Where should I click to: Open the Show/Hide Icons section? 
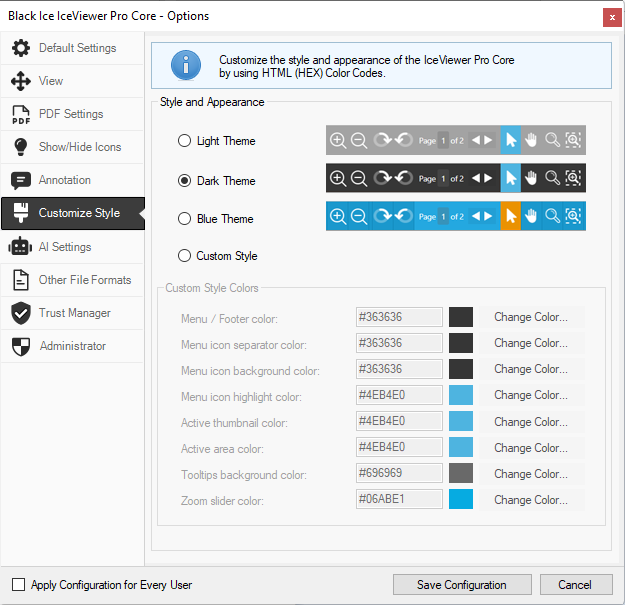tap(72, 147)
